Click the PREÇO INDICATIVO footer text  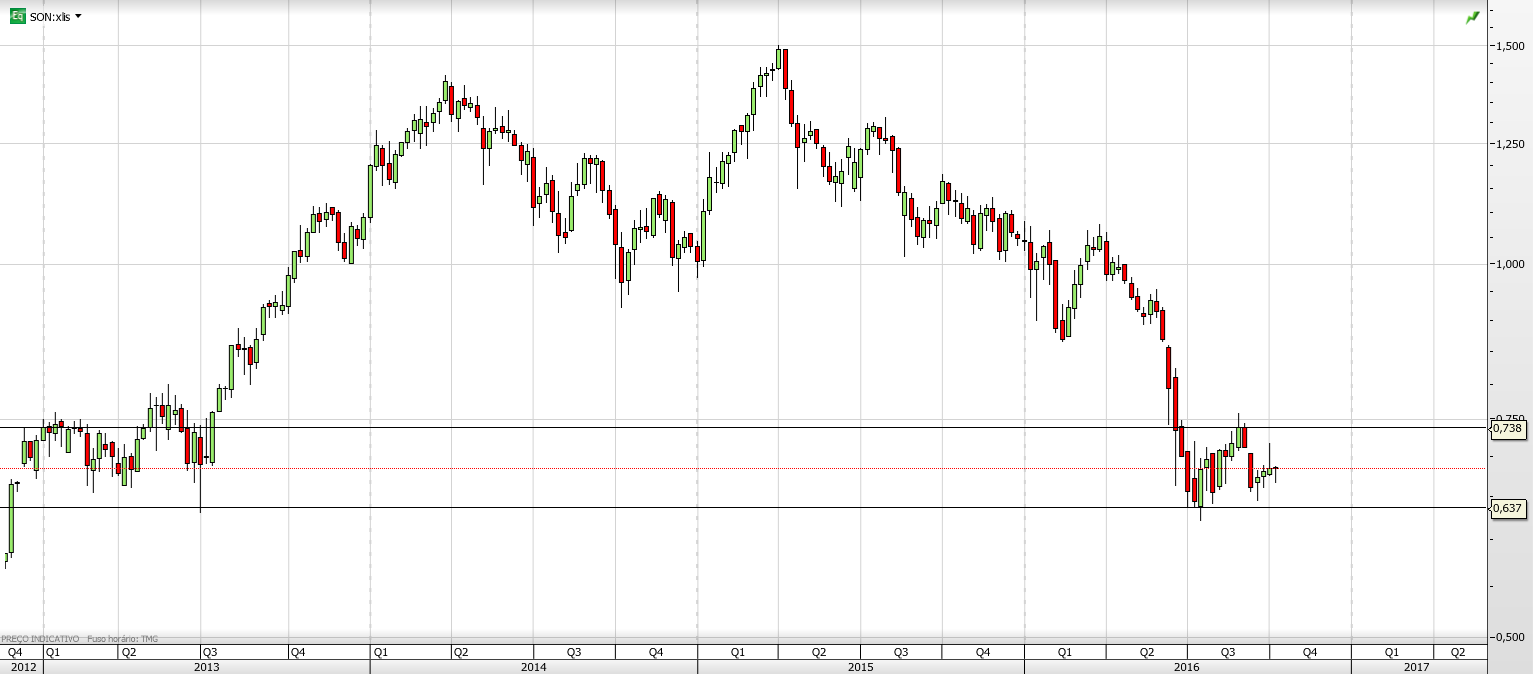(40, 639)
